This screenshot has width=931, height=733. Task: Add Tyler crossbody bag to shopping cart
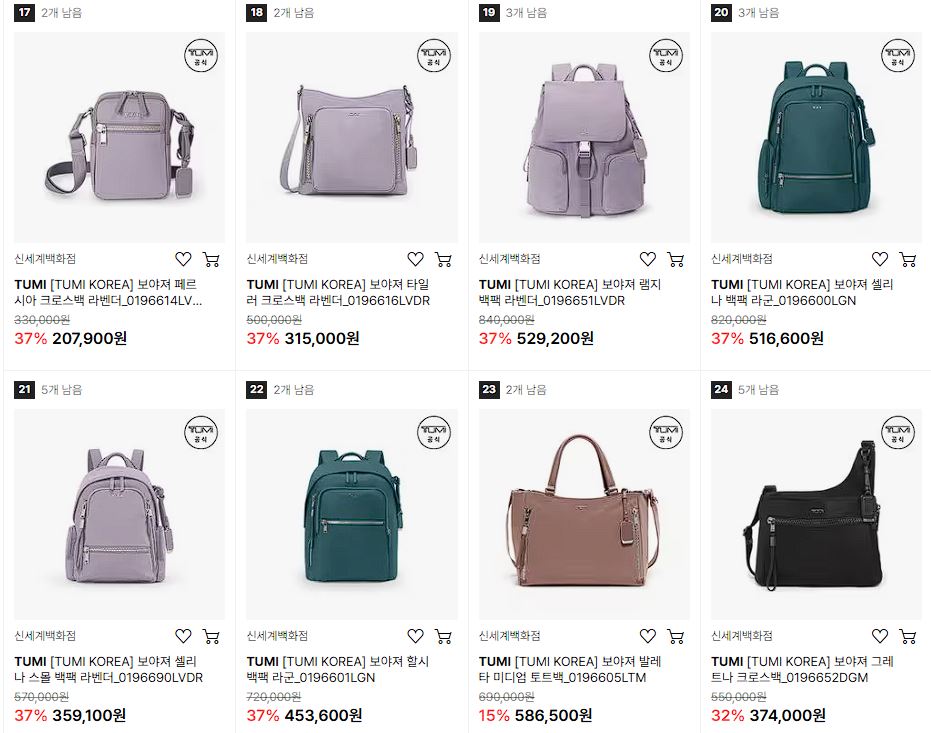coord(443,259)
